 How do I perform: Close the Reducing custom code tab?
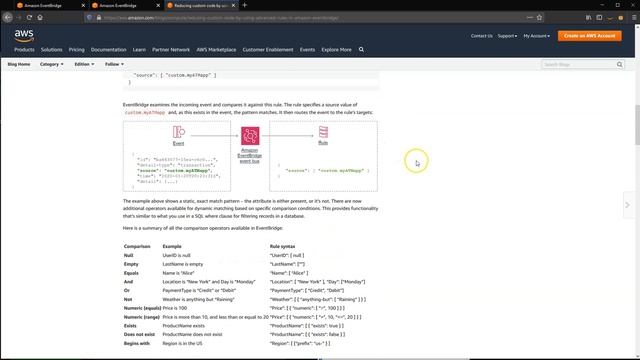pyautogui.click(x=233, y=5)
